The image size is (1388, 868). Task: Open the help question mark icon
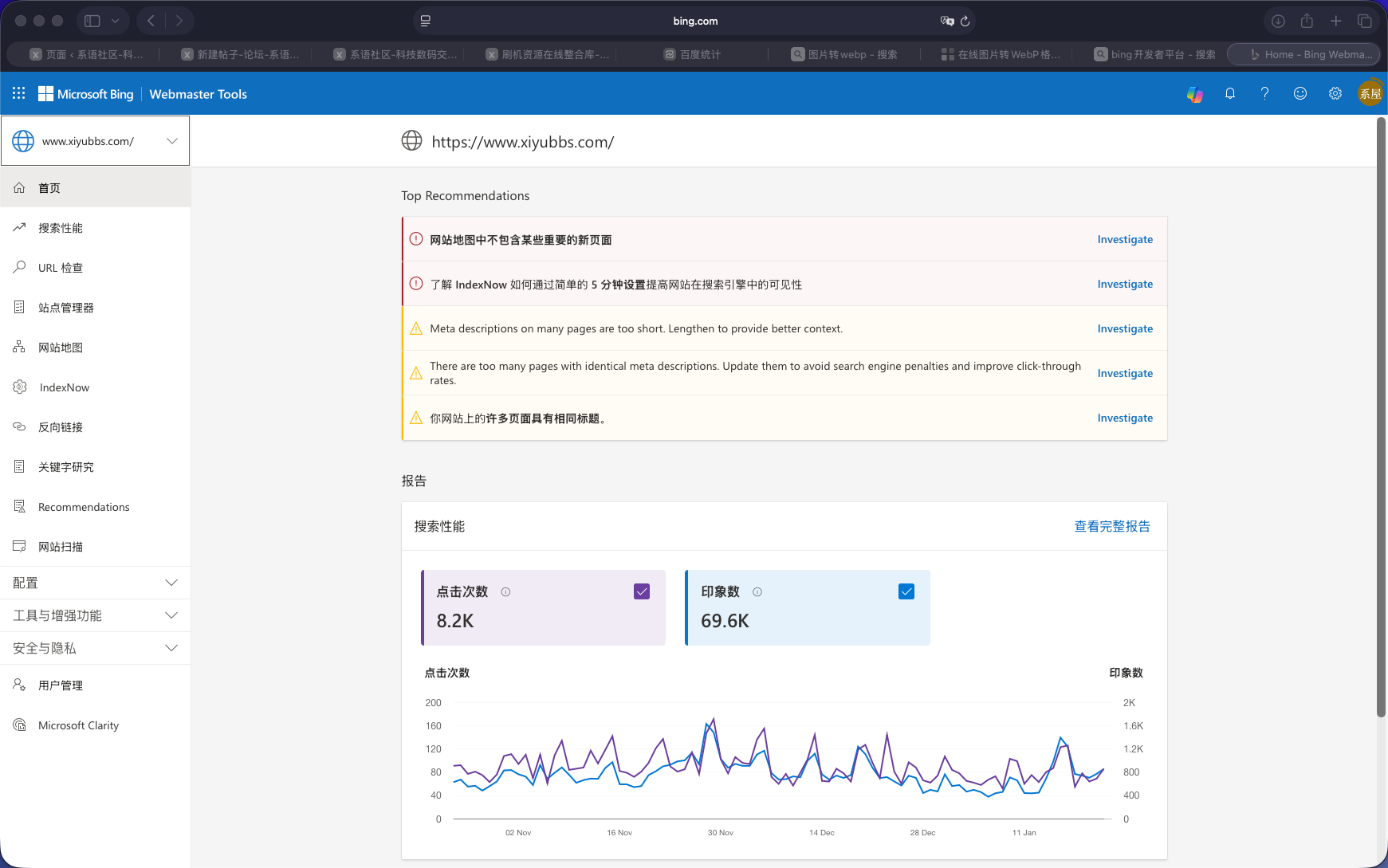coord(1264,94)
